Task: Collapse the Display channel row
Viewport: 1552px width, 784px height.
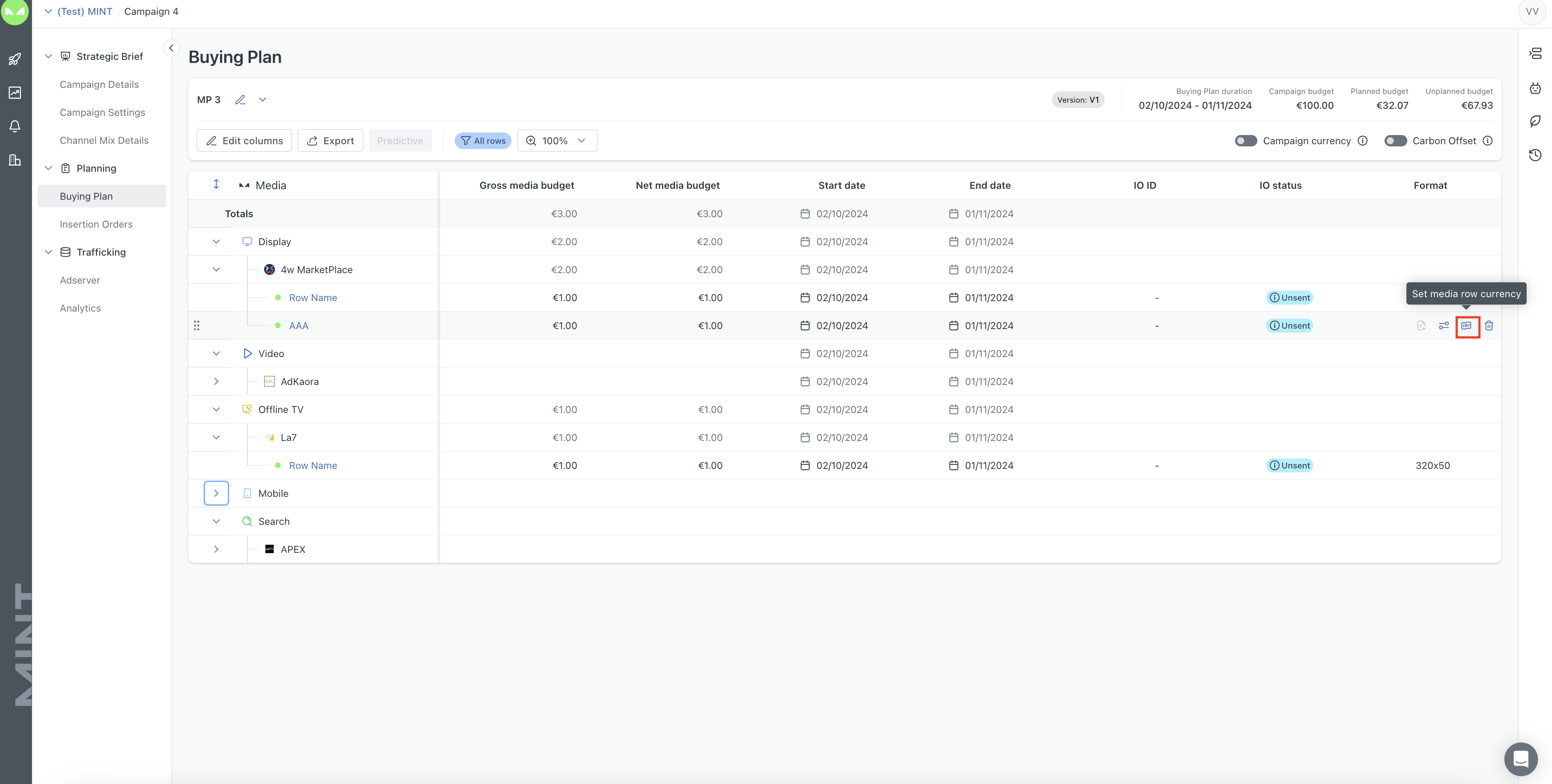Action: 216,242
